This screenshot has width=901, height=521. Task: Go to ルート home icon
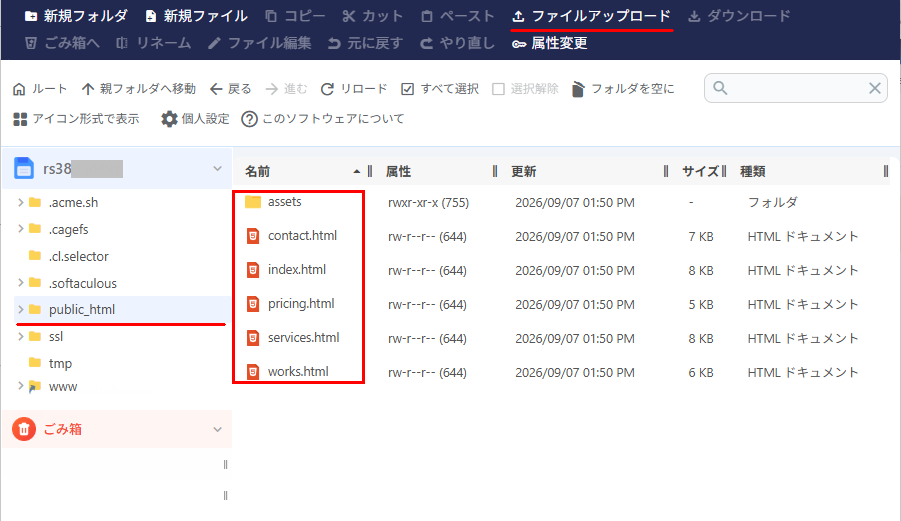19,89
